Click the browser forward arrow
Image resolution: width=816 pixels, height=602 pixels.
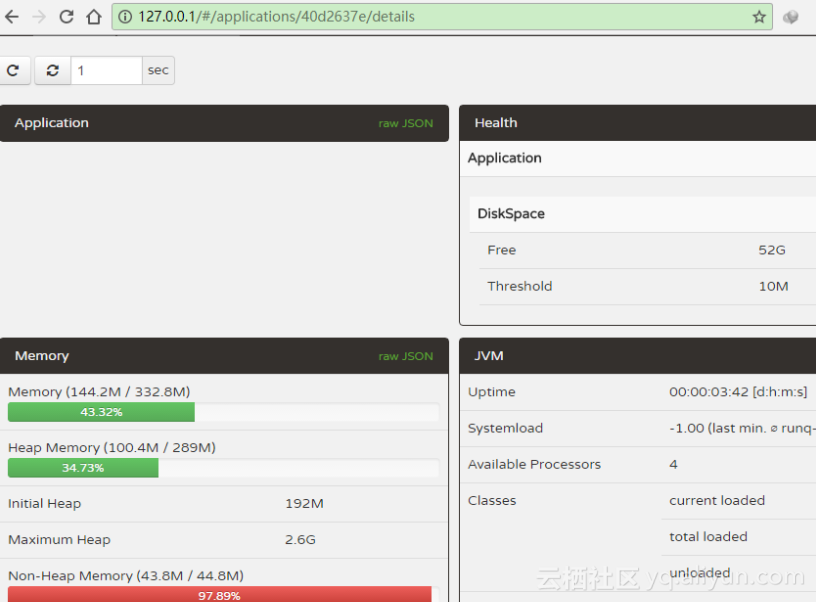click(39, 17)
